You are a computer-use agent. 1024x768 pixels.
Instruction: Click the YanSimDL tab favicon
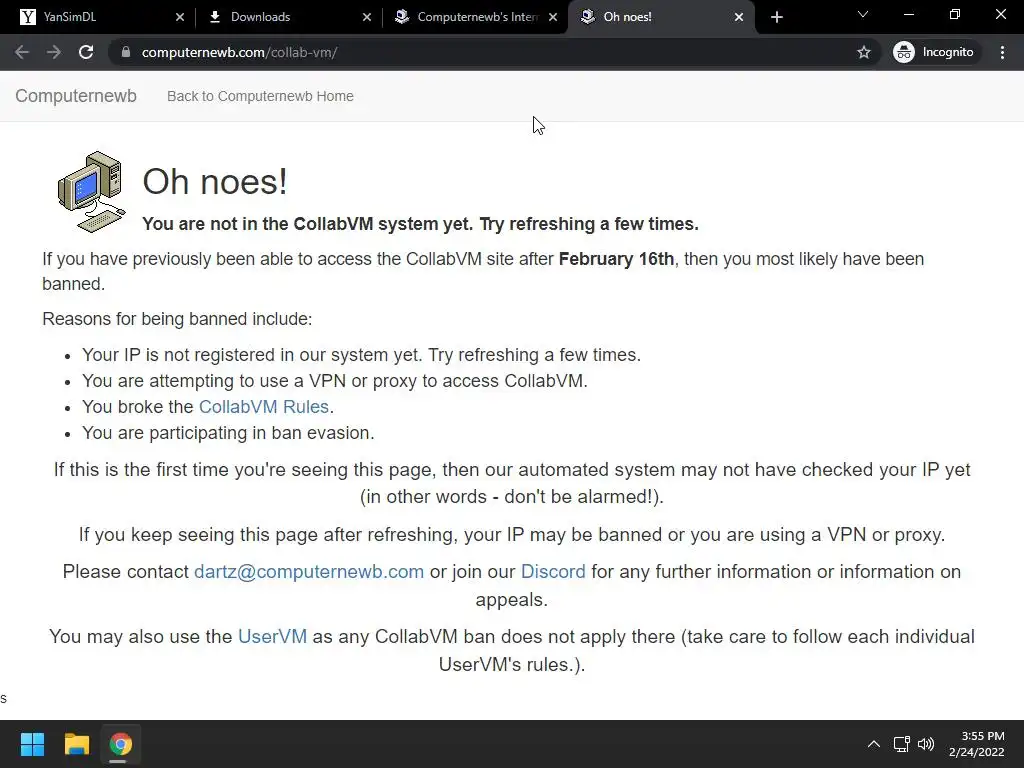pos(27,17)
